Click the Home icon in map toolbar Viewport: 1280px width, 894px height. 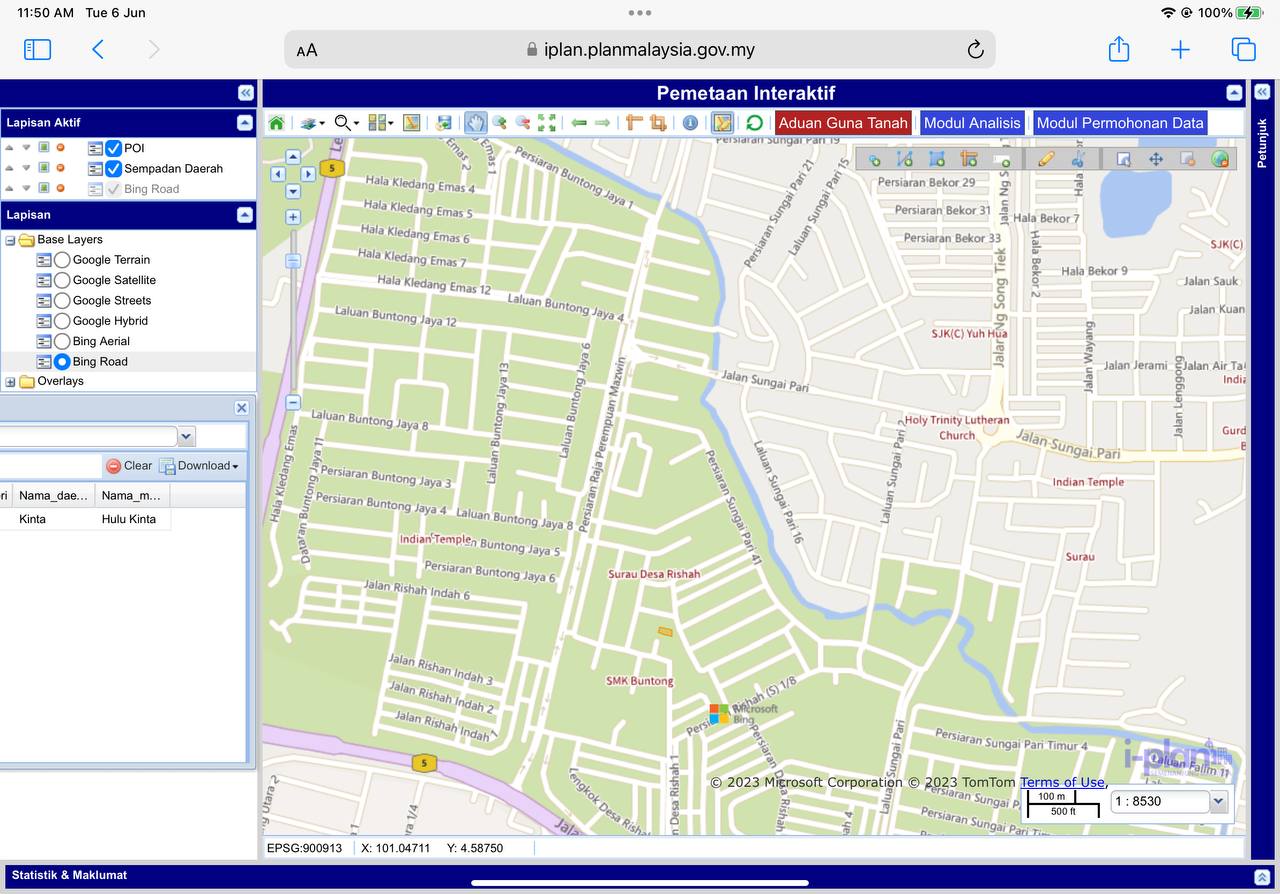[x=276, y=123]
